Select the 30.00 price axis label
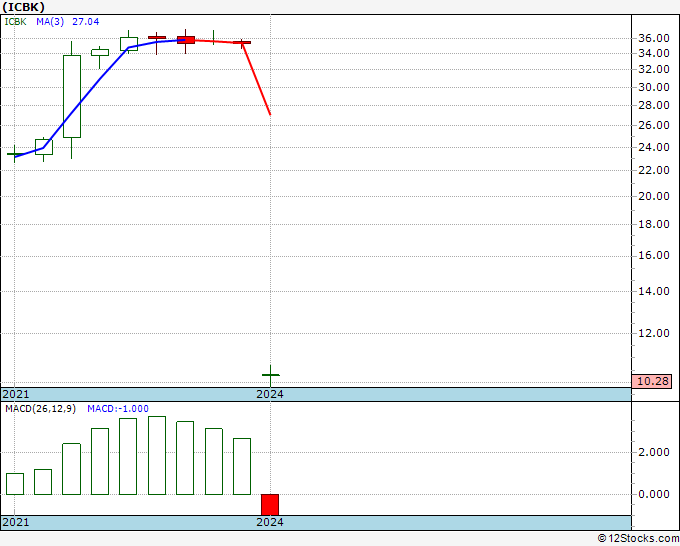The image size is (680, 546). [x=654, y=87]
